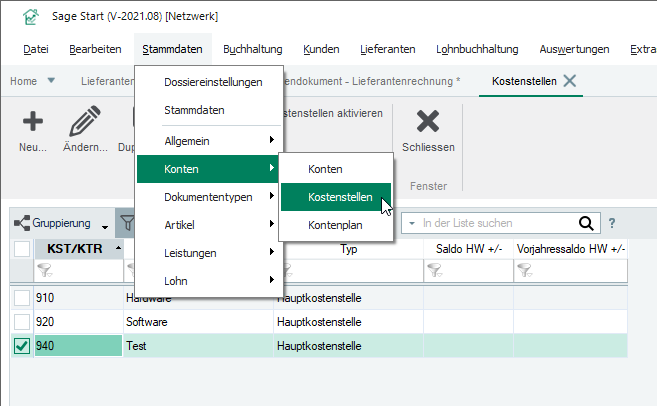The height and width of the screenshot is (406, 657).
Task: Uncheck the checkbox for row 940
Action: point(22,346)
